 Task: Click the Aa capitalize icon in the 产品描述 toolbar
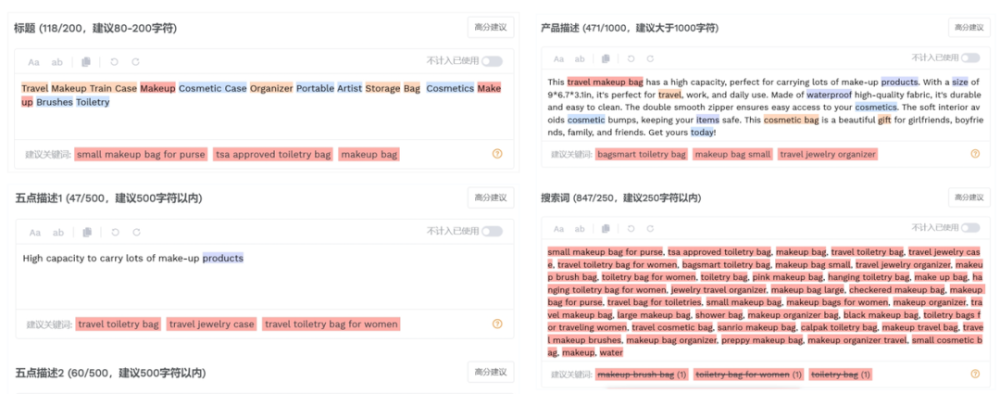(559, 59)
